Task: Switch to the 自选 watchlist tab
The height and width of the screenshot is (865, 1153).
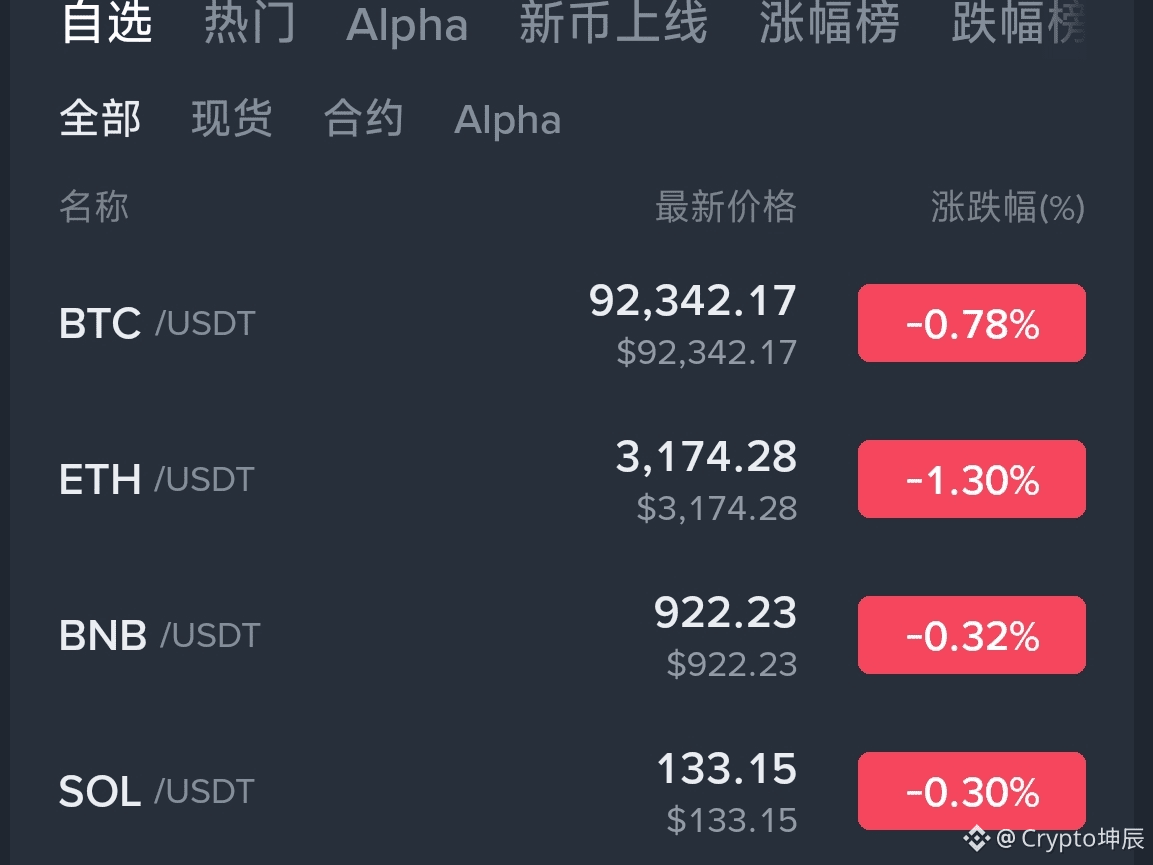Action: click(x=107, y=25)
